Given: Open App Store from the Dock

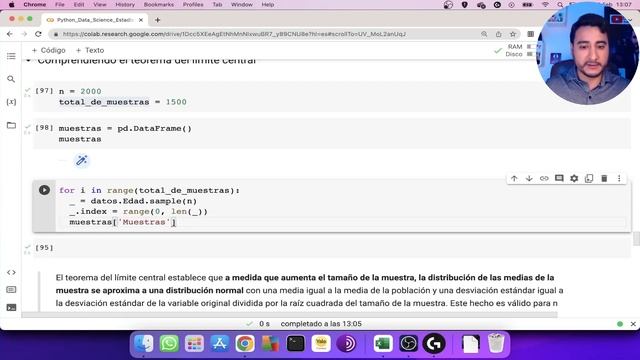Looking at the screenshot, I should (220, 344).
